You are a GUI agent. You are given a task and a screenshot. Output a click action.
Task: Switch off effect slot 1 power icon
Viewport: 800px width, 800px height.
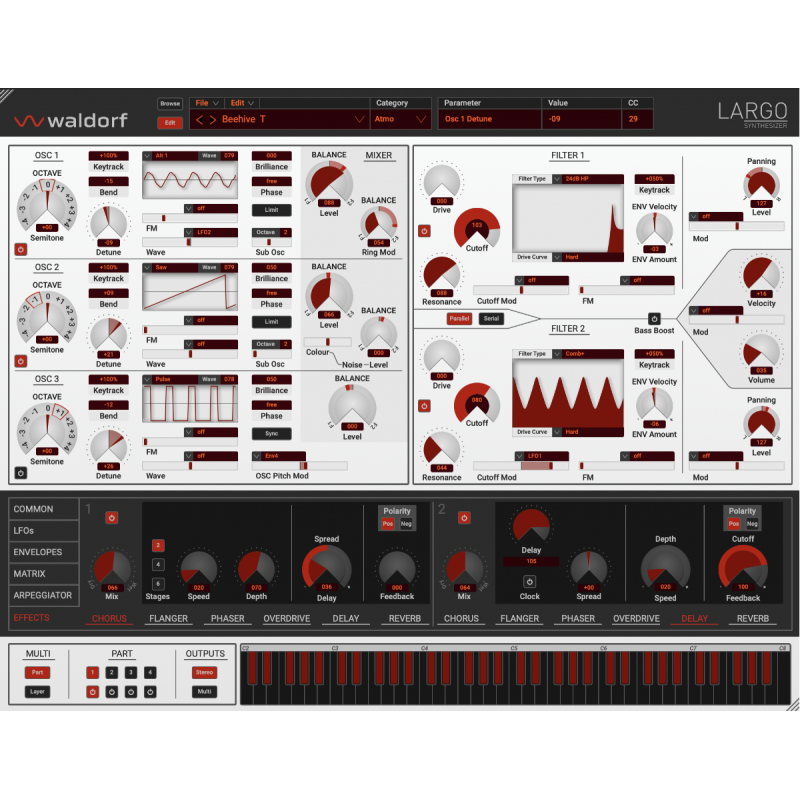click(x=110, y=517)
